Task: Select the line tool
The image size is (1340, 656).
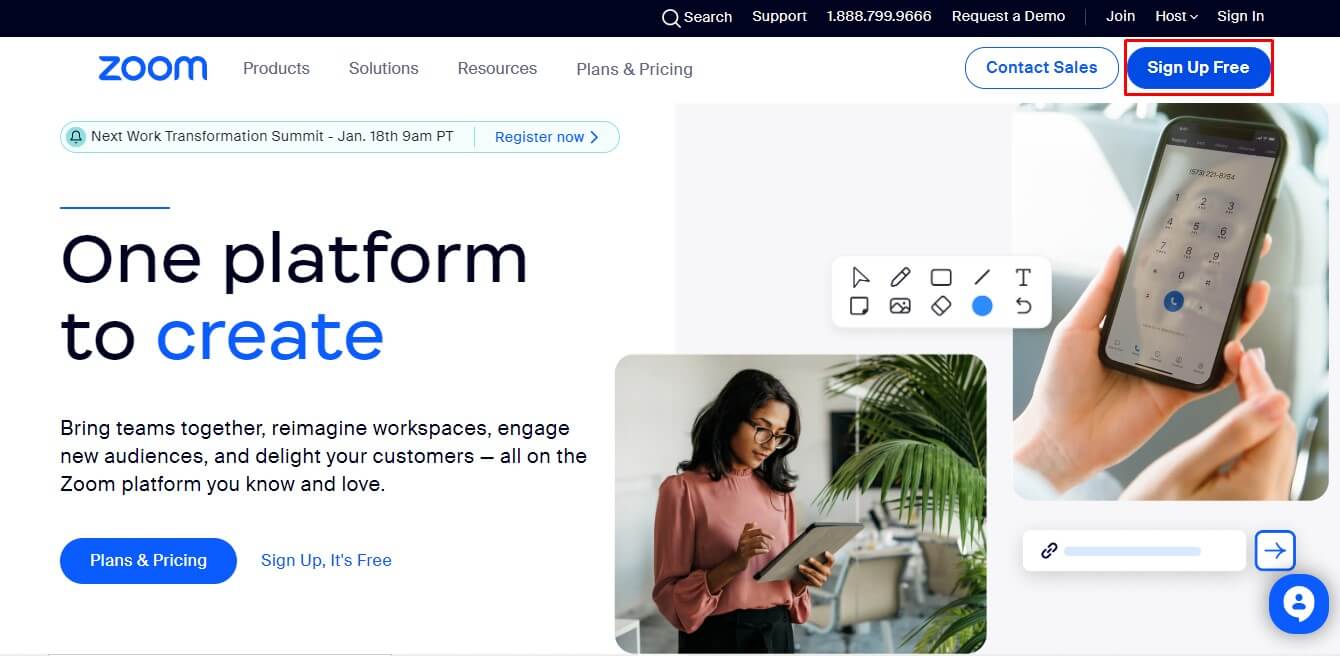Action: point(982,277)
